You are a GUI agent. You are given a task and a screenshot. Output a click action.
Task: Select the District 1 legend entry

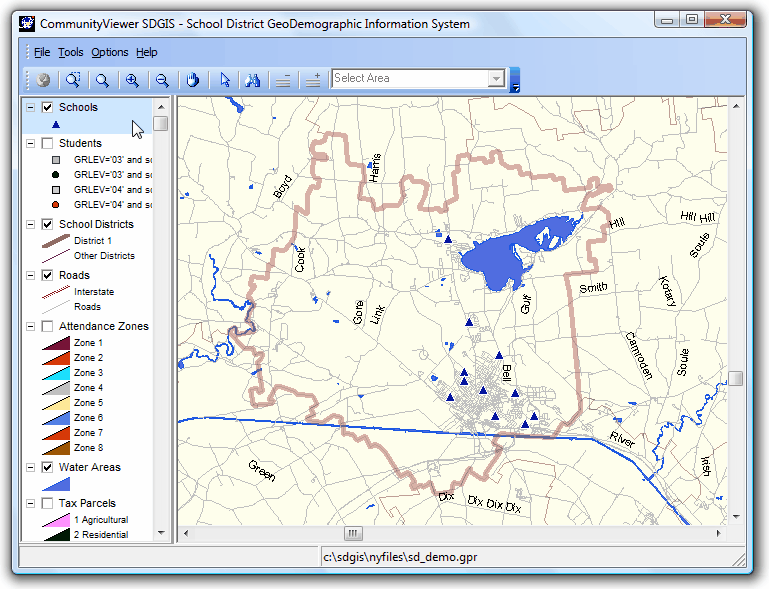point(93,241)
